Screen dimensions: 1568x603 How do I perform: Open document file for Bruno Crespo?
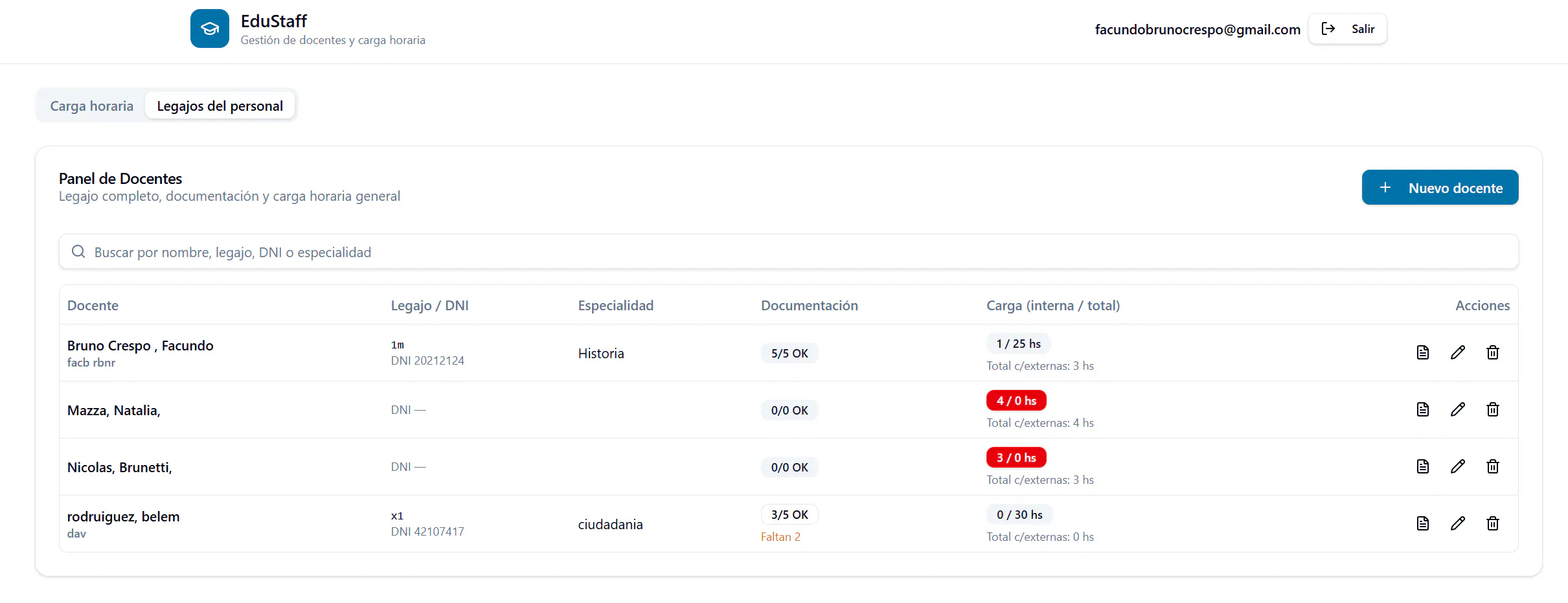tap(1423, 352)
